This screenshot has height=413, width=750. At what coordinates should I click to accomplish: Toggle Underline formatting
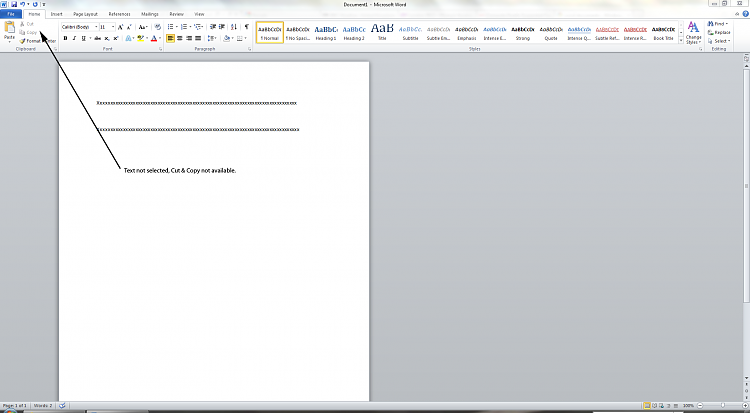point(83,38)
